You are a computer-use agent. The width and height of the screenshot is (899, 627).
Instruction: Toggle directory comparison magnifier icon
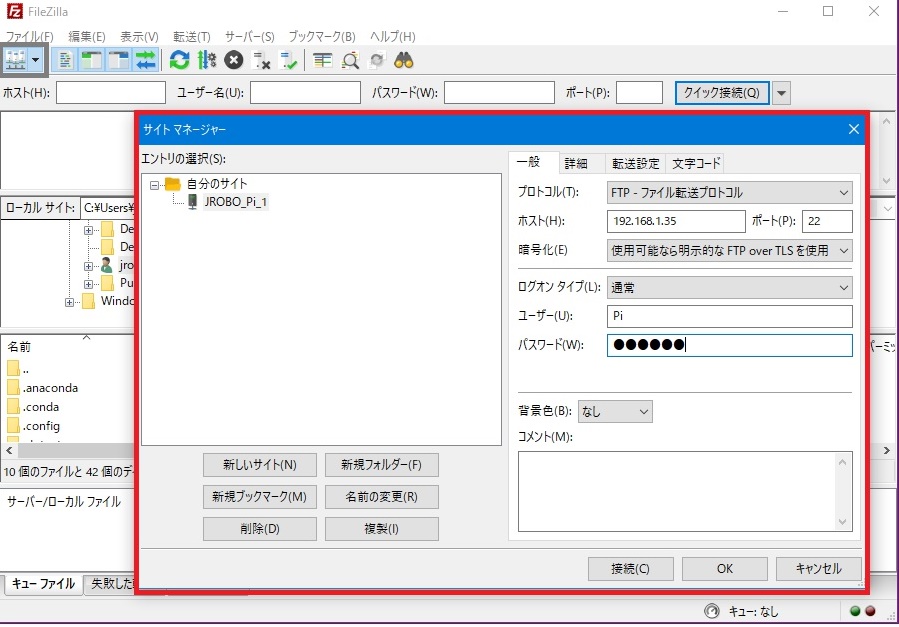350,60
